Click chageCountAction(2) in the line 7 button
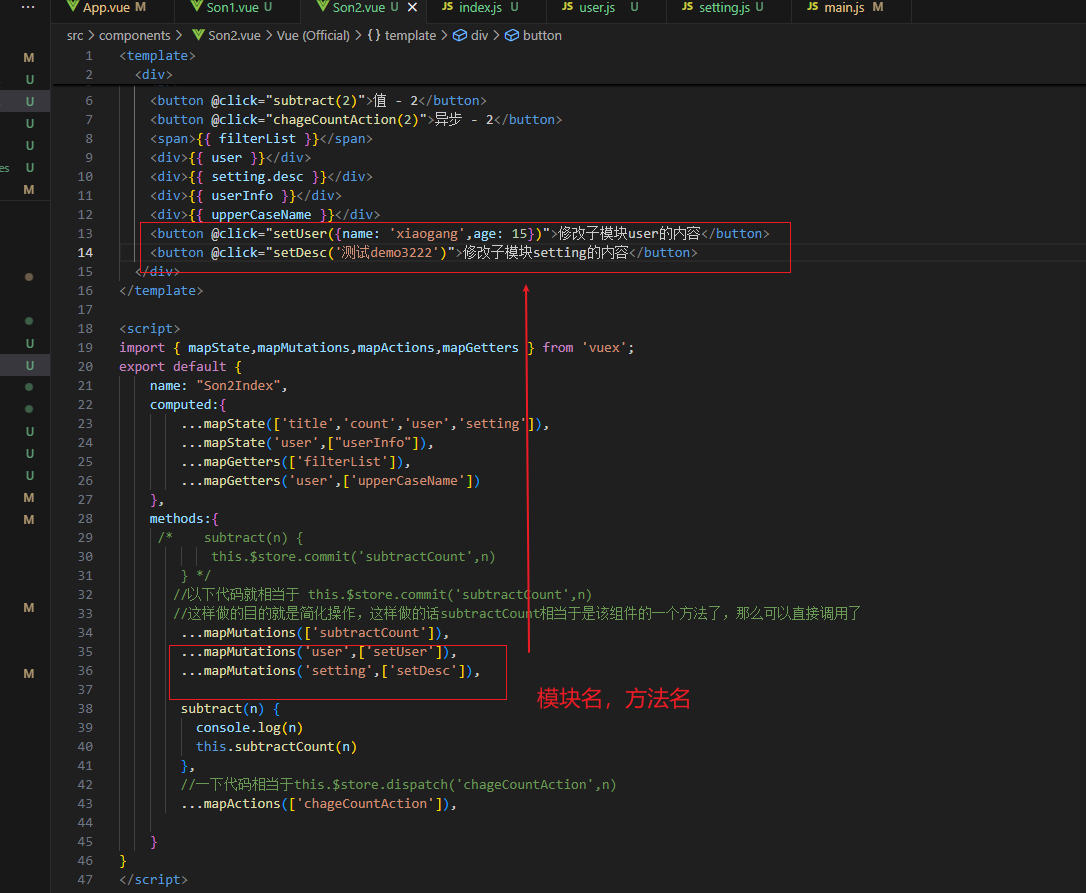 coord(346,120)
